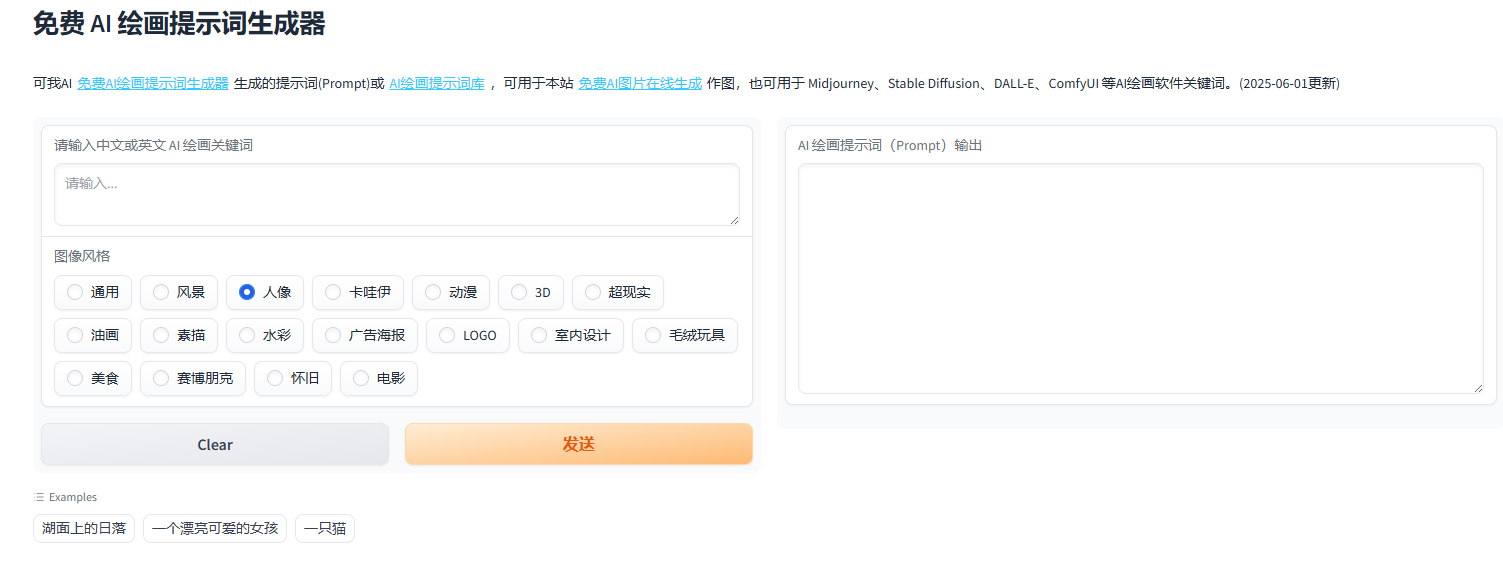Image resolution: width=1503 pixels, height=567 pixels.
Task: Click the keyword input text area
Action: click(x=396, y=194)
